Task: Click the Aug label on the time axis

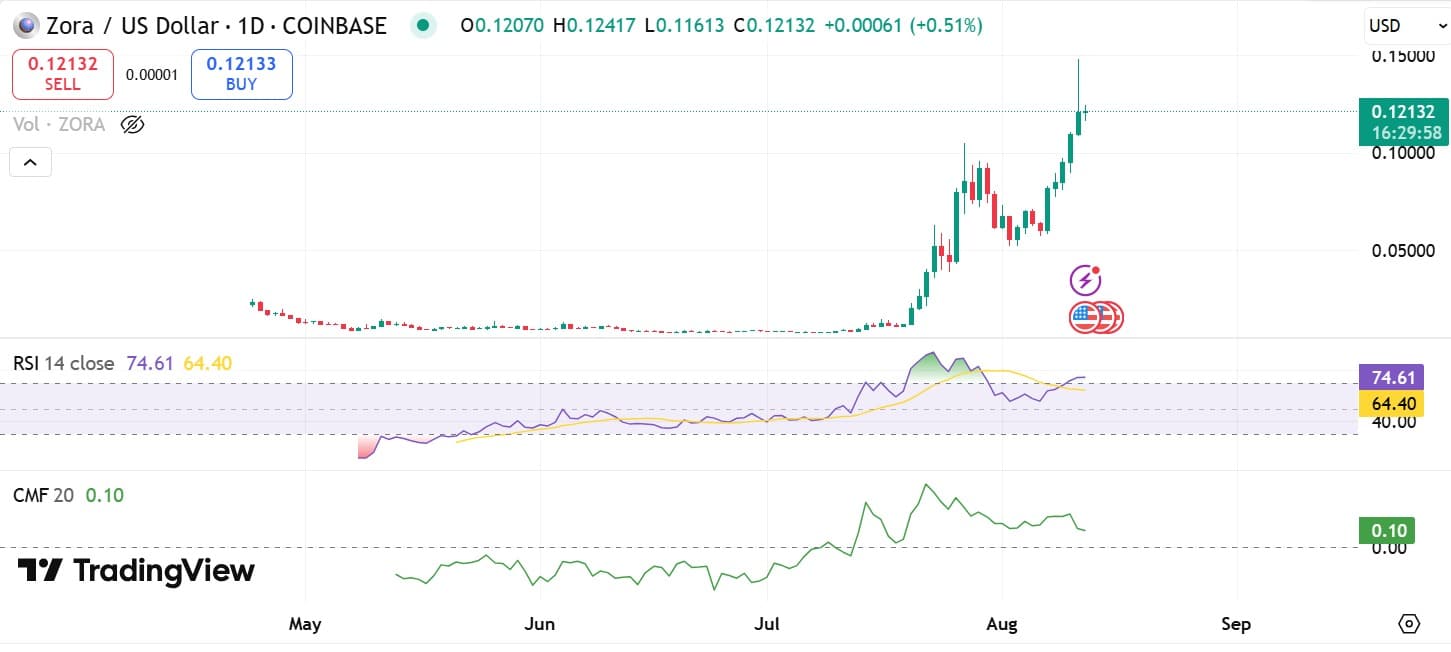Action: 1001,623
